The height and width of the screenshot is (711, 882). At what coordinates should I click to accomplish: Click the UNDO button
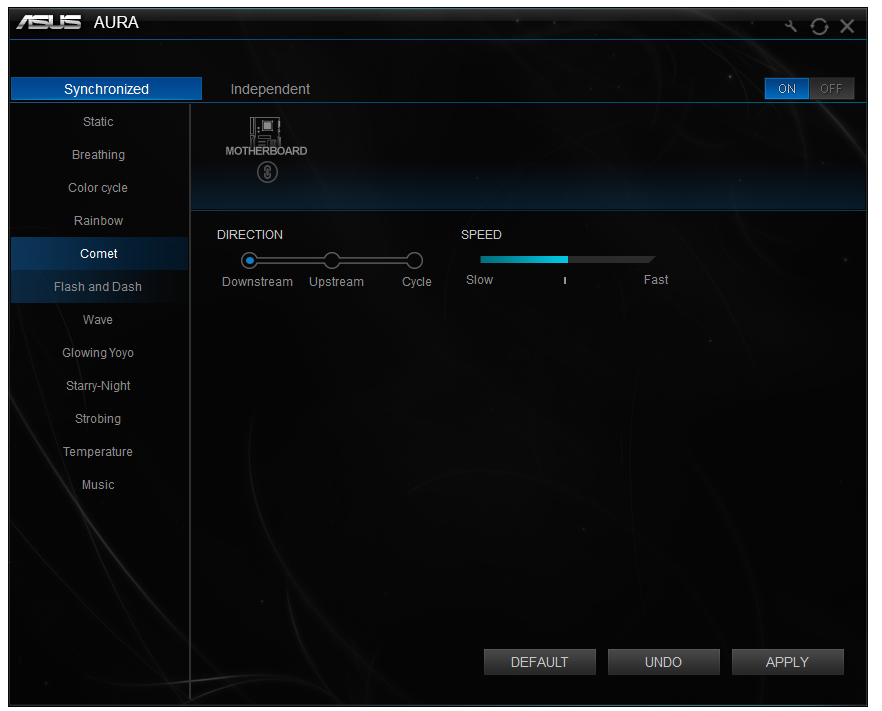(x=663, y=662)
